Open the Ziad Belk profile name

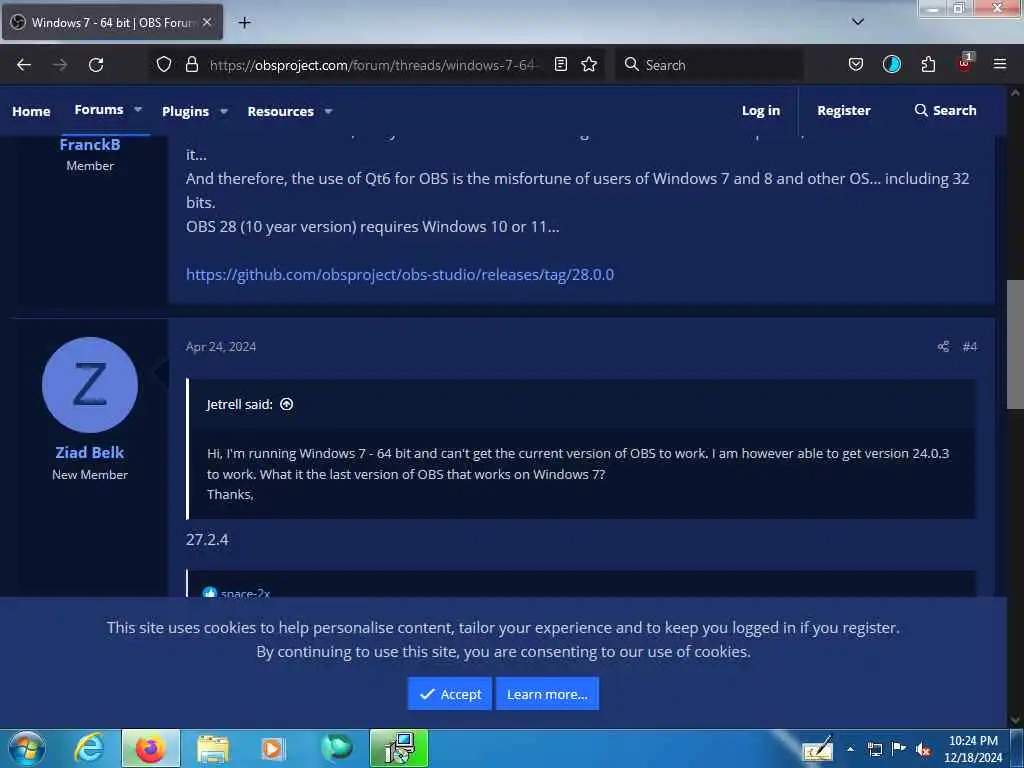click(89, 452)
